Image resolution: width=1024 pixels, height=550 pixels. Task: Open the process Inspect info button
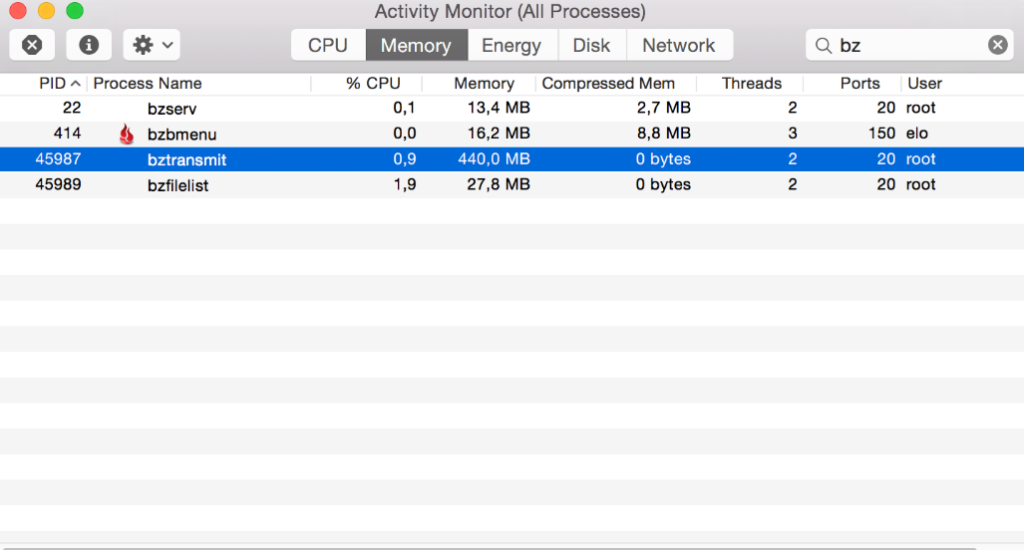pyautogui.click(x=89, y=45)
